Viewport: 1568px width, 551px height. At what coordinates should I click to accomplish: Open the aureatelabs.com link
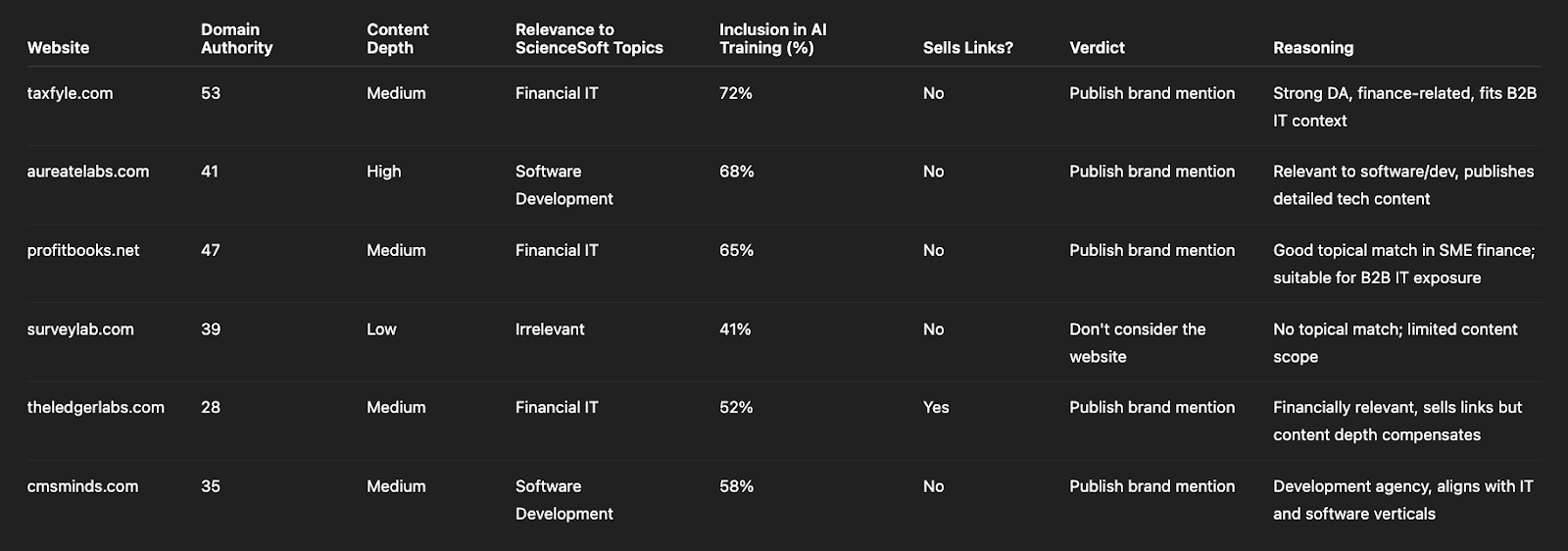pyautogui.click(x=88, y=172)
